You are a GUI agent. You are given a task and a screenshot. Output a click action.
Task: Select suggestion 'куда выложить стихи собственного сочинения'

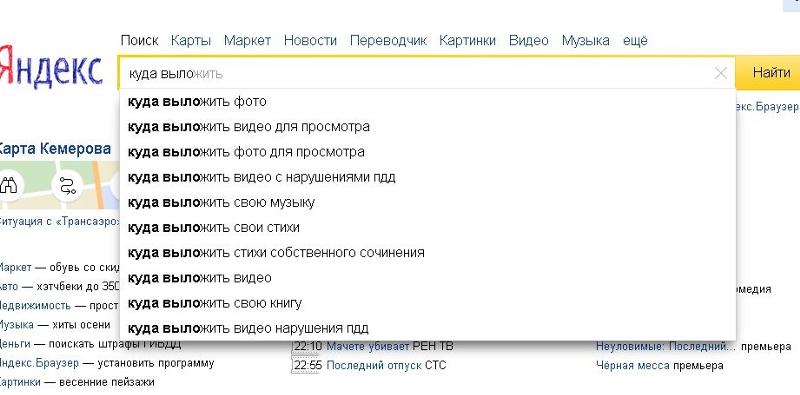[x=428, y=253]
